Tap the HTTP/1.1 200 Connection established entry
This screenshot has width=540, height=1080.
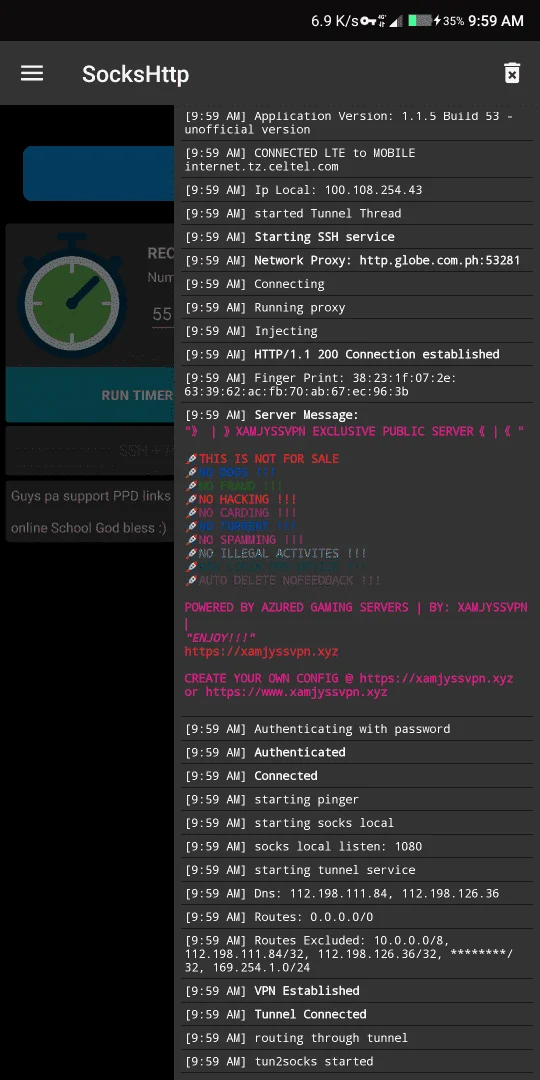tap(357, 354)
